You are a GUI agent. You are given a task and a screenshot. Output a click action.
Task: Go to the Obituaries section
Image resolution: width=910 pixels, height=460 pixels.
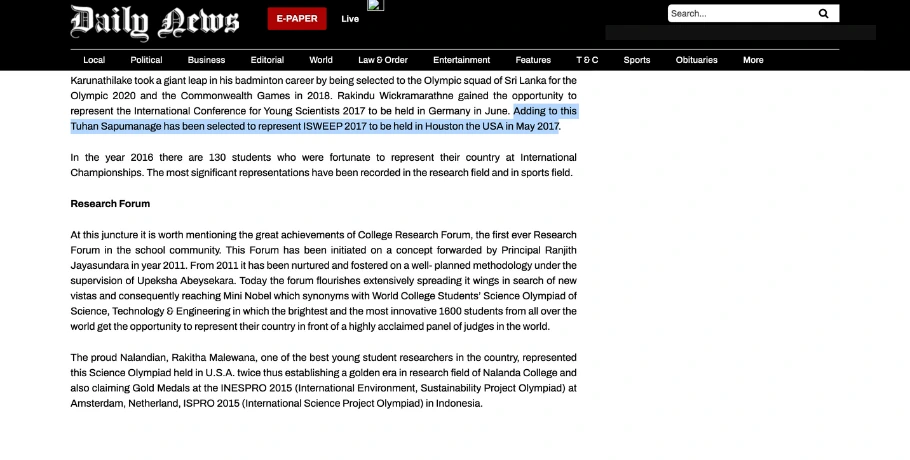tap(696, 60)
